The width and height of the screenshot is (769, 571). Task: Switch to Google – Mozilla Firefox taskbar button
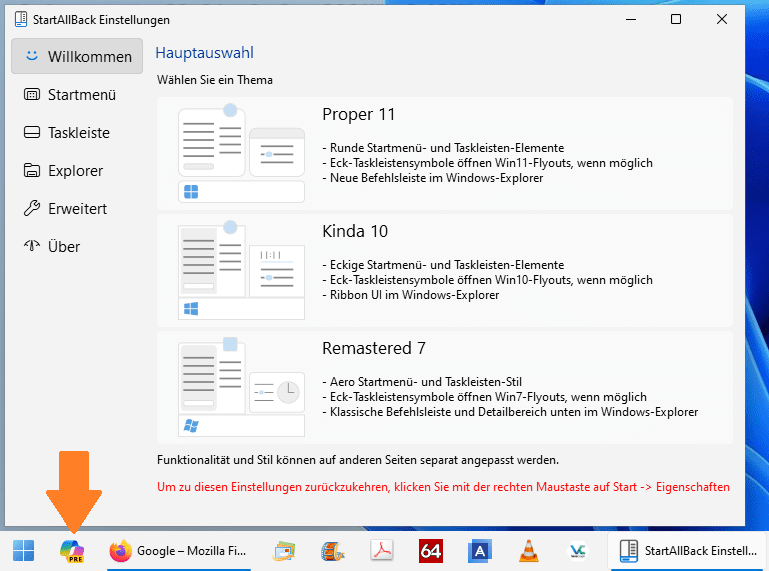point(179,551)
